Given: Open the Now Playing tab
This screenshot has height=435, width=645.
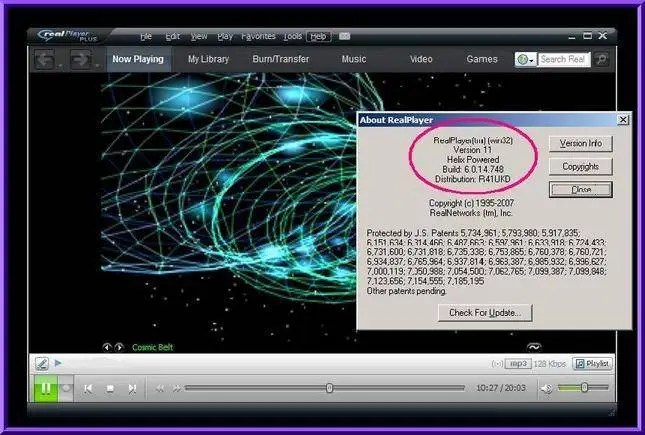Looking at the screenshot, I should pos(138,59).
